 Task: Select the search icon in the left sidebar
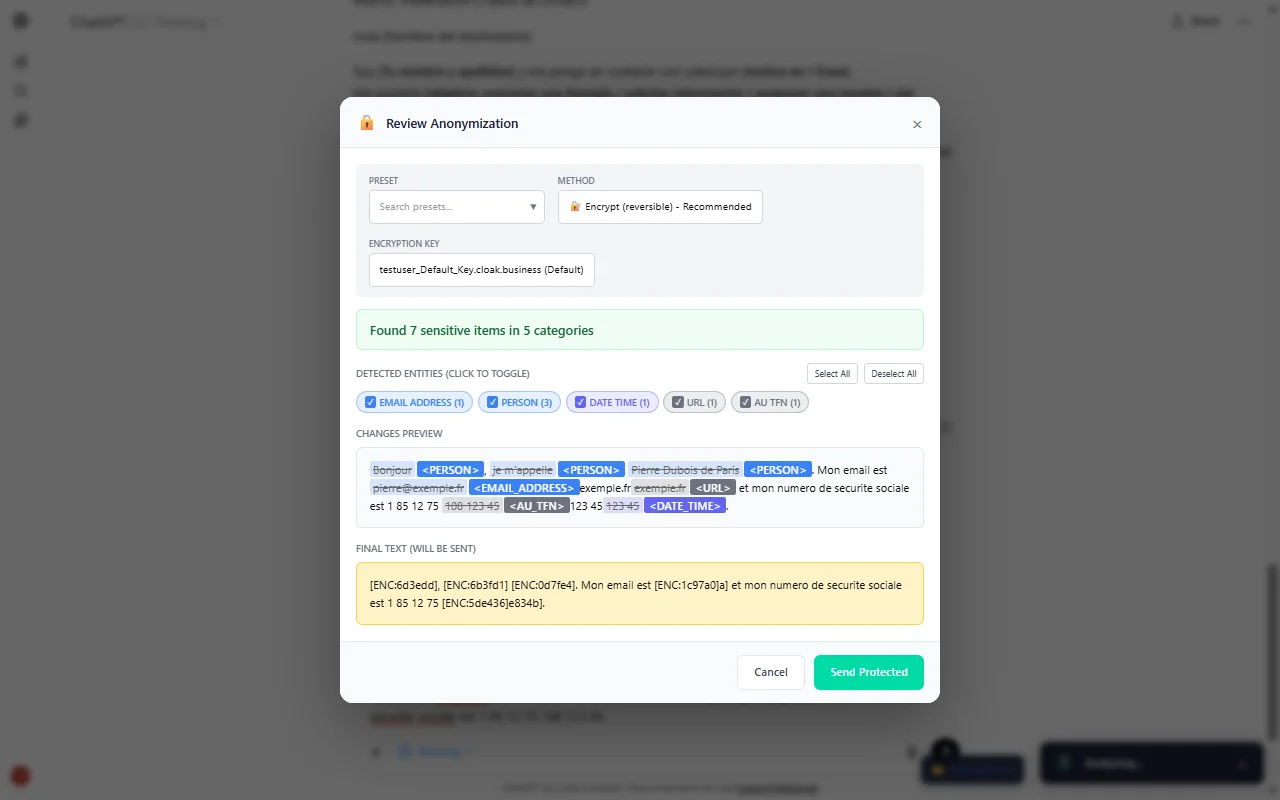click(20, 61)
